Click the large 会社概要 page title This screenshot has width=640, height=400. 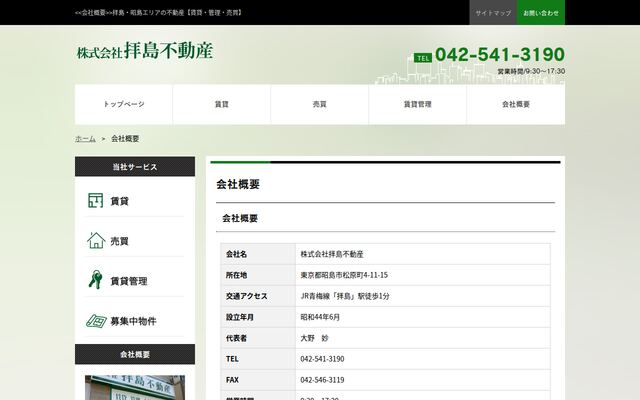[238, 184]
